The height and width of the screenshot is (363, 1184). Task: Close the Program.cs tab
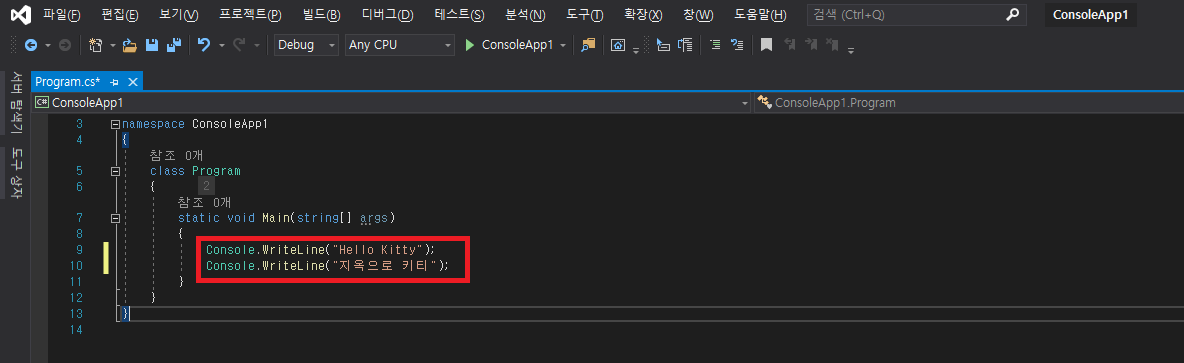133,82
